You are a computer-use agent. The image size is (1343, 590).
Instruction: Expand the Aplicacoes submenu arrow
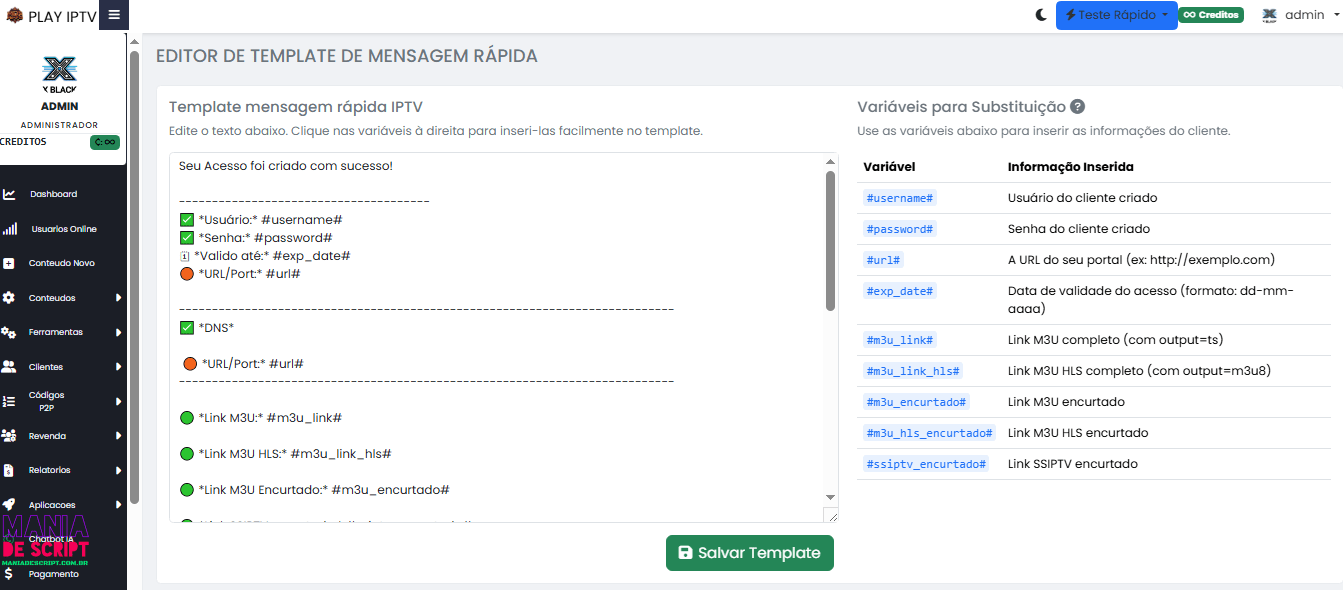[x=118, y=505]
